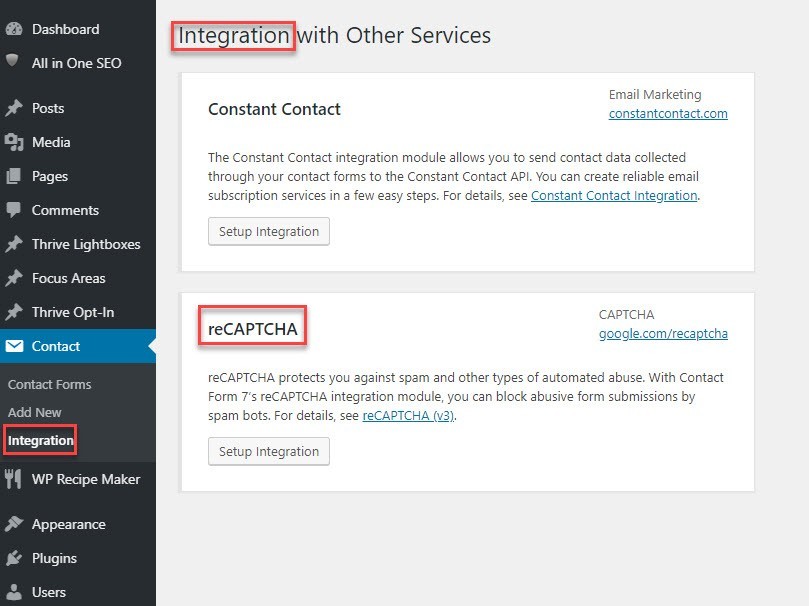Choose Add New under Contact

coord(35,413)
